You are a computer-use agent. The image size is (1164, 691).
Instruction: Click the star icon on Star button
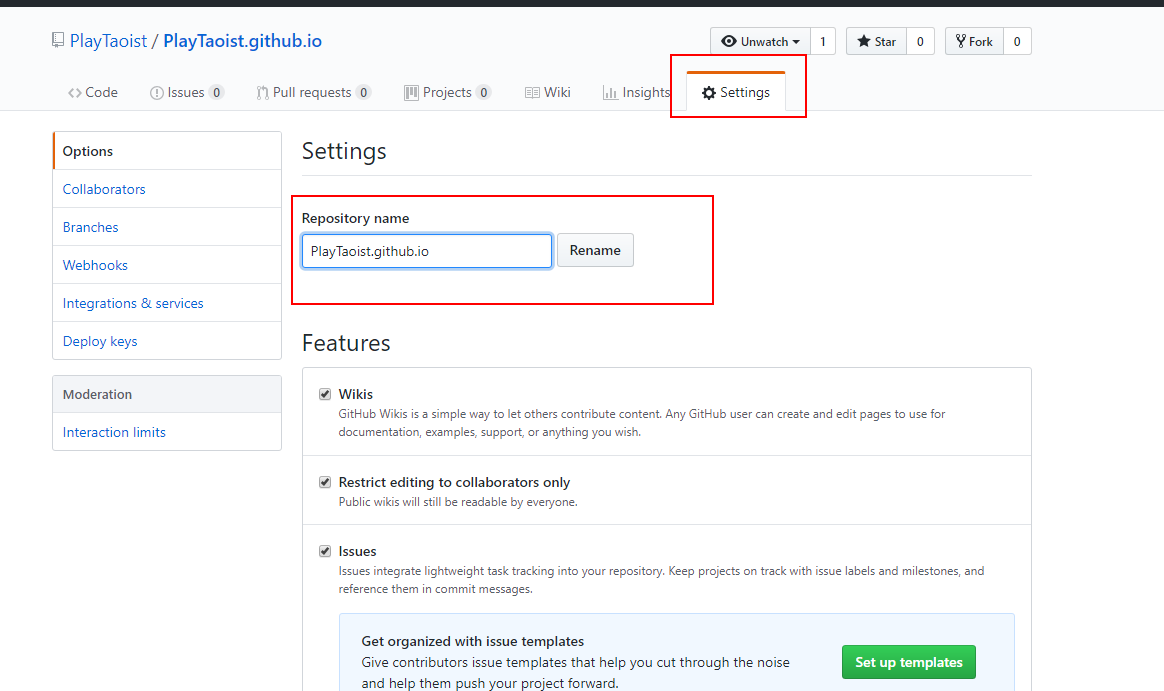pos(863,42)
